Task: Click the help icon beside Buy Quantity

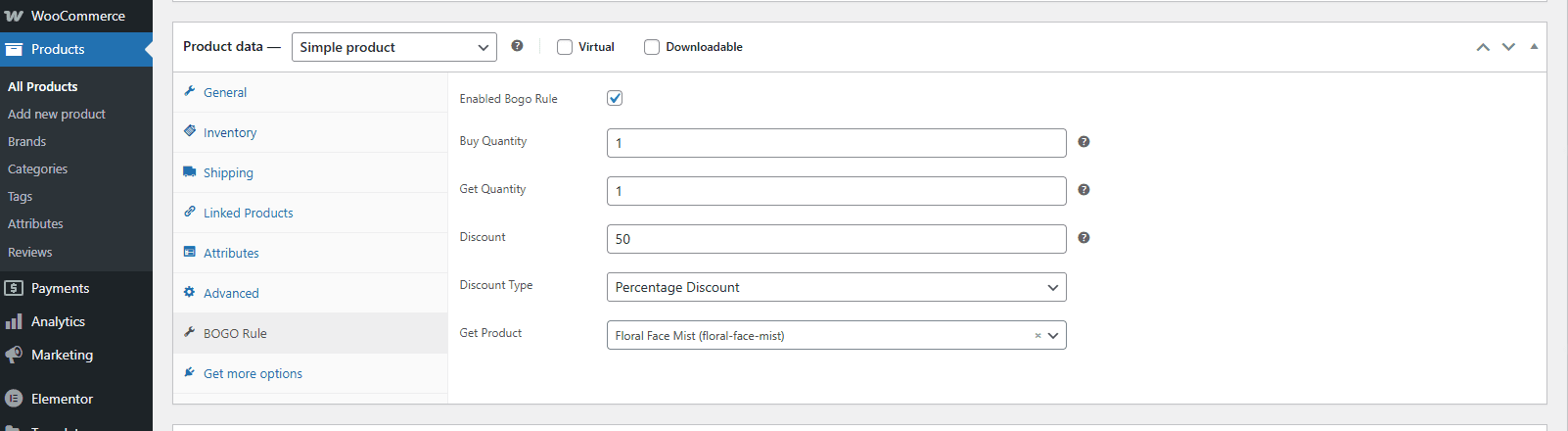Action: point(1084,142)
